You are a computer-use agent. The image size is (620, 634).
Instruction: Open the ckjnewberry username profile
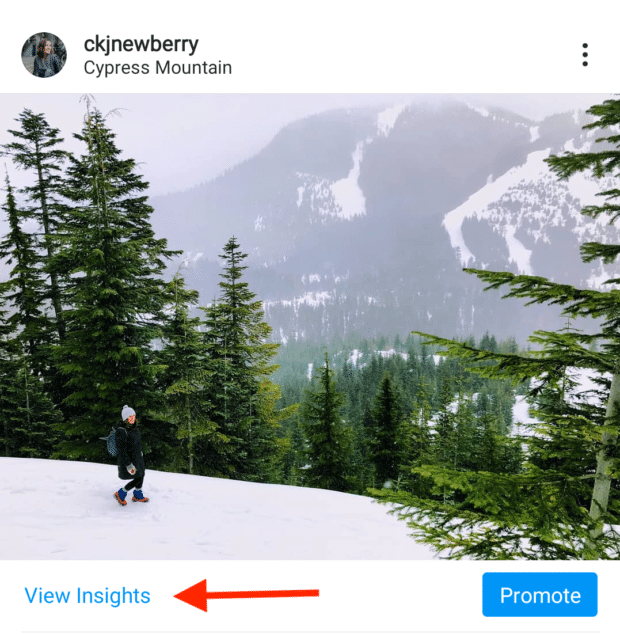(141, 44)
